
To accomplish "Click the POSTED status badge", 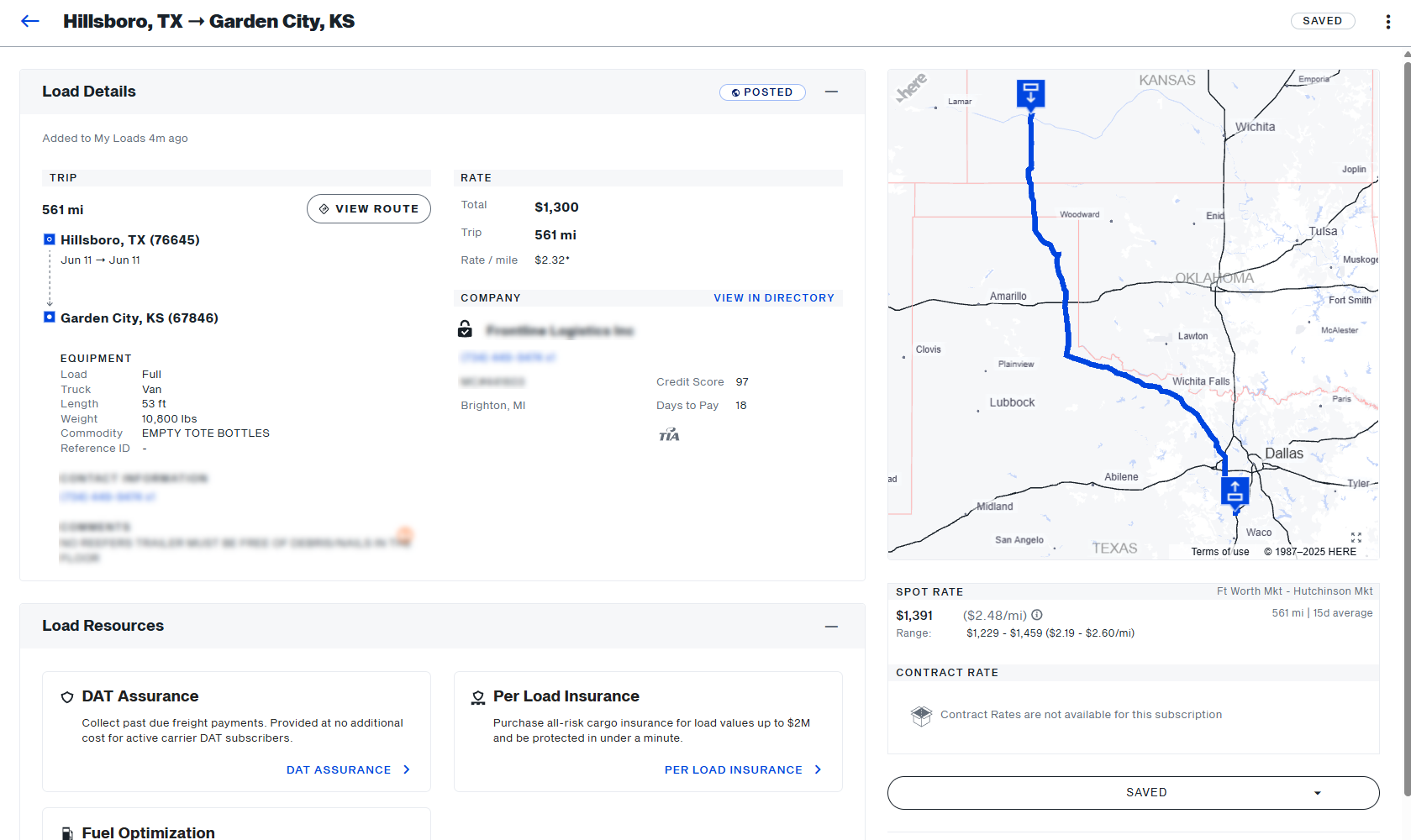I will (x=762, y=92).
